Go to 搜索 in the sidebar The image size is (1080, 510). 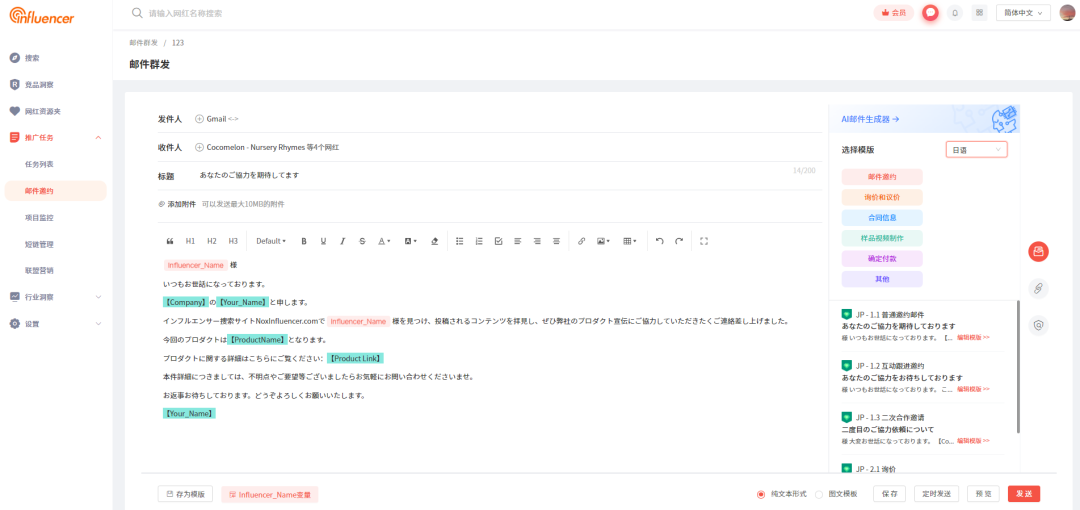32,58
